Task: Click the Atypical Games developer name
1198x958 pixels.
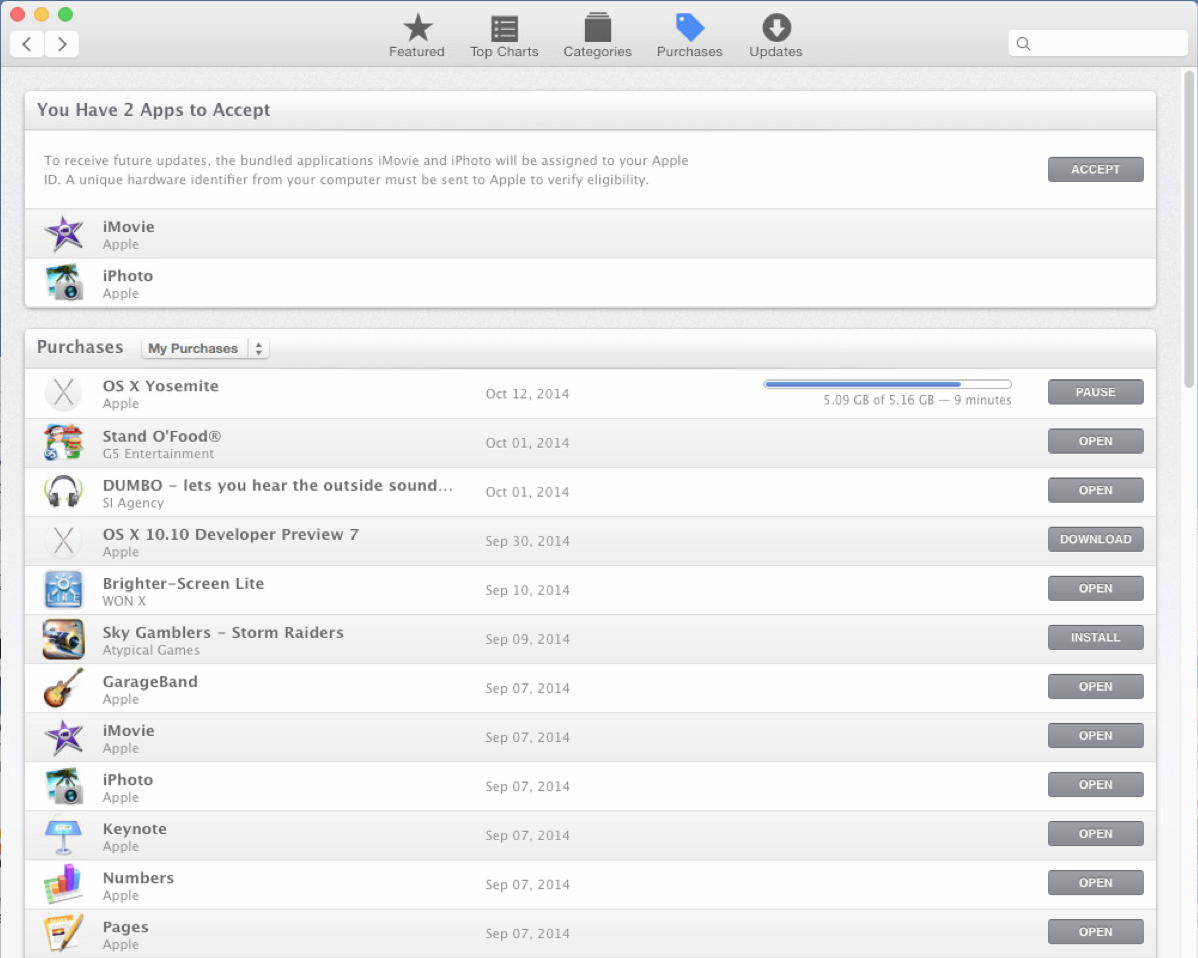Action: pyautogui.click(x=151, y=650)
